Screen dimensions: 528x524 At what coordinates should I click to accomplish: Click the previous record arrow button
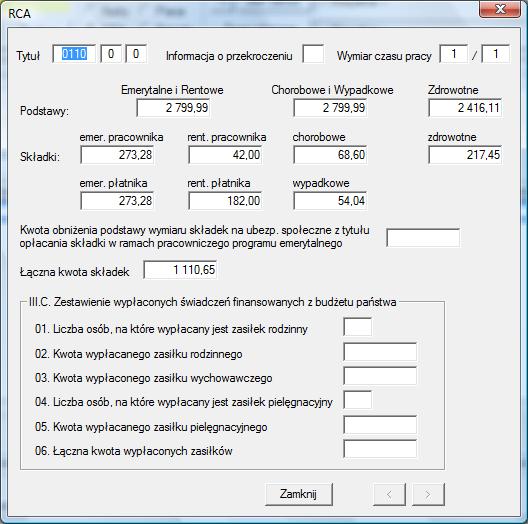(x=389, y=494)
